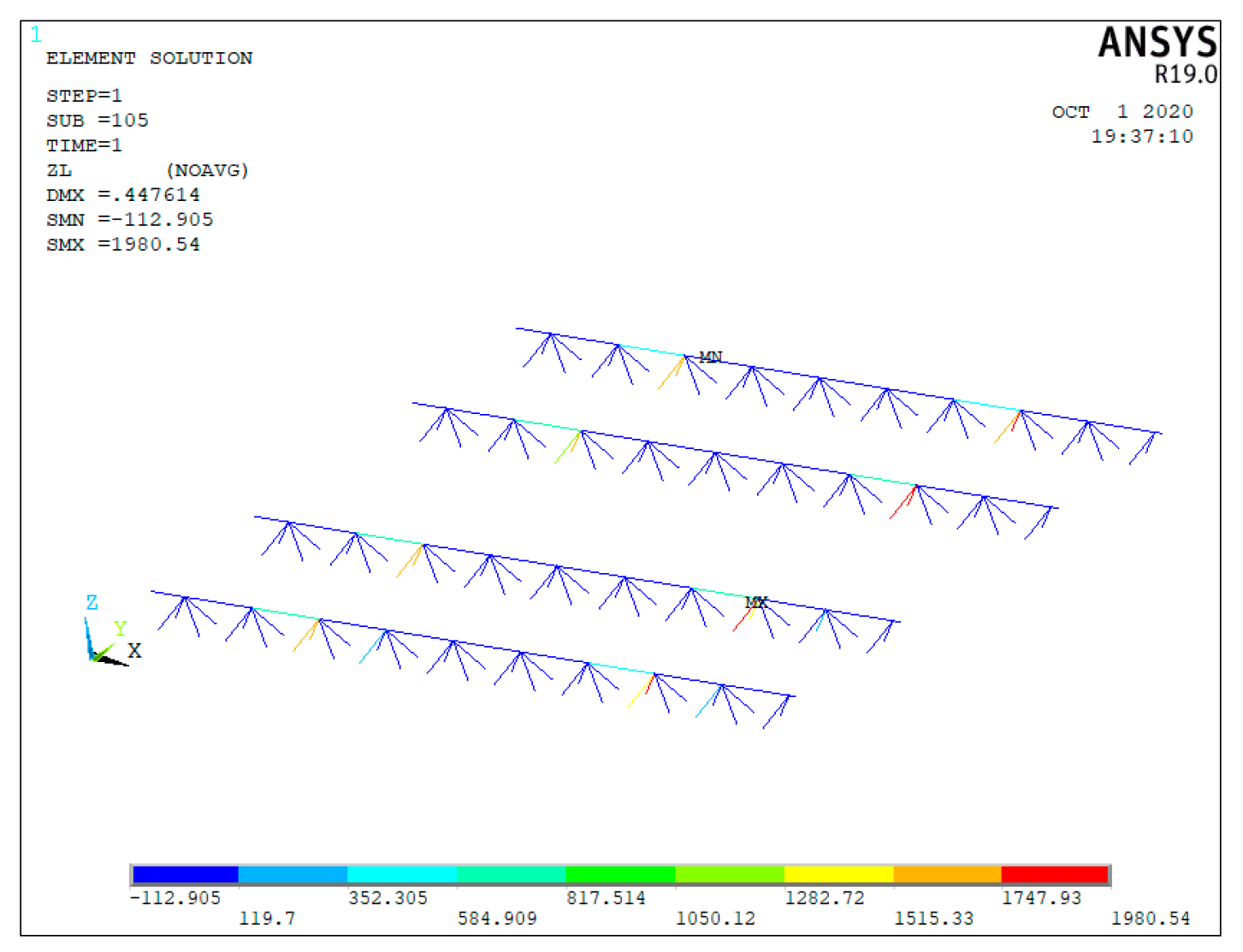Viewport: 1243px width, 952px height.
Task: Select the dark blue legend segment
Action: 185,874
